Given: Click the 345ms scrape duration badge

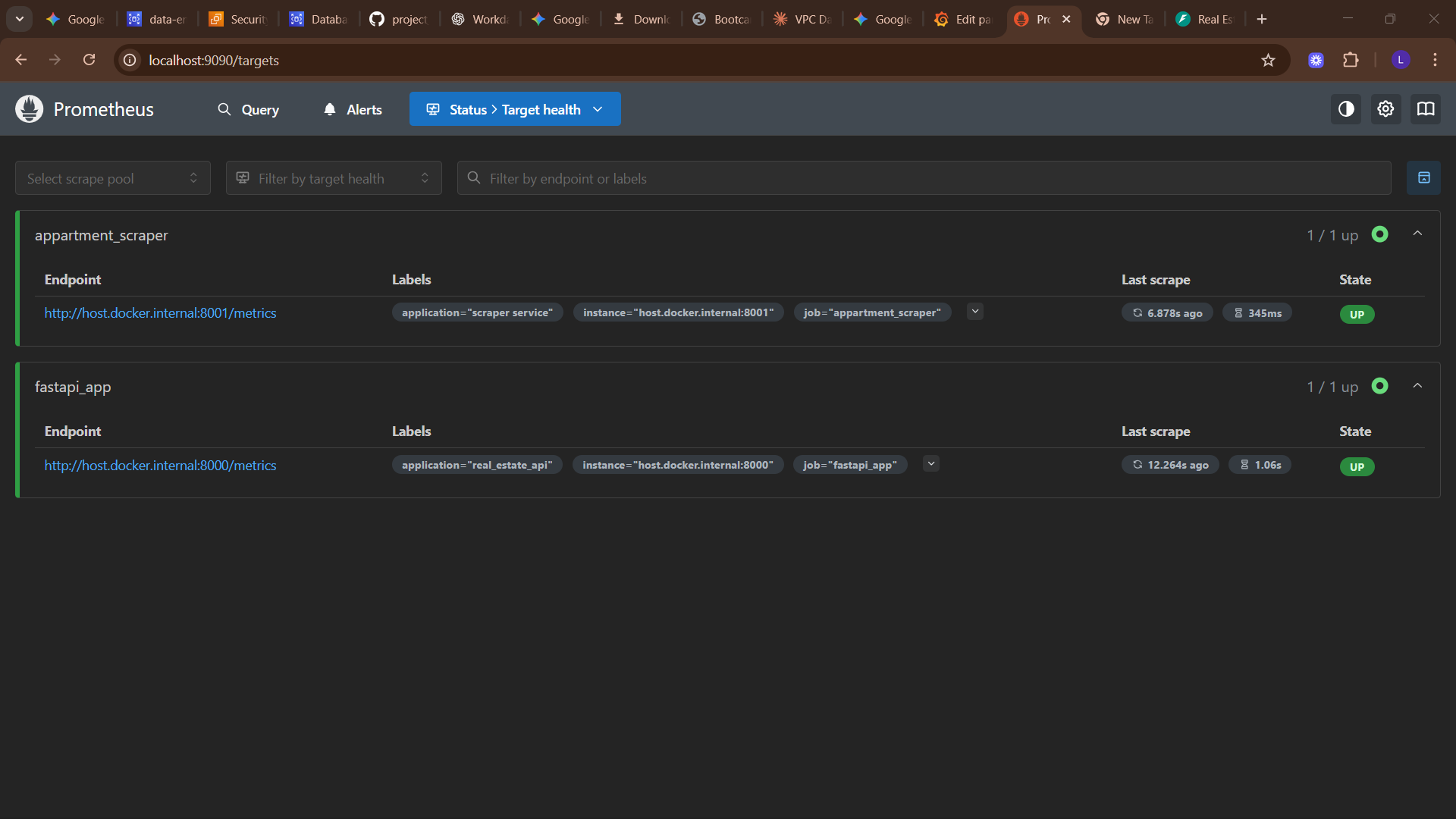Looking at the screenshot, I should pos(1257,313).
